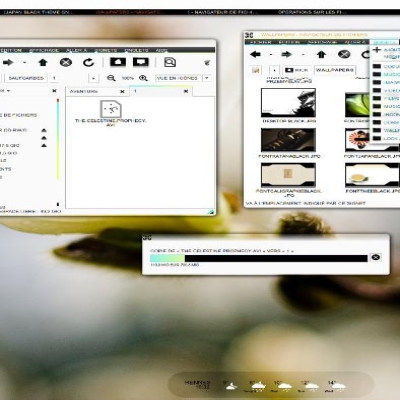Stop loading in the Wallpapers window
Viewport: 400px width, 400px height.
344,54
